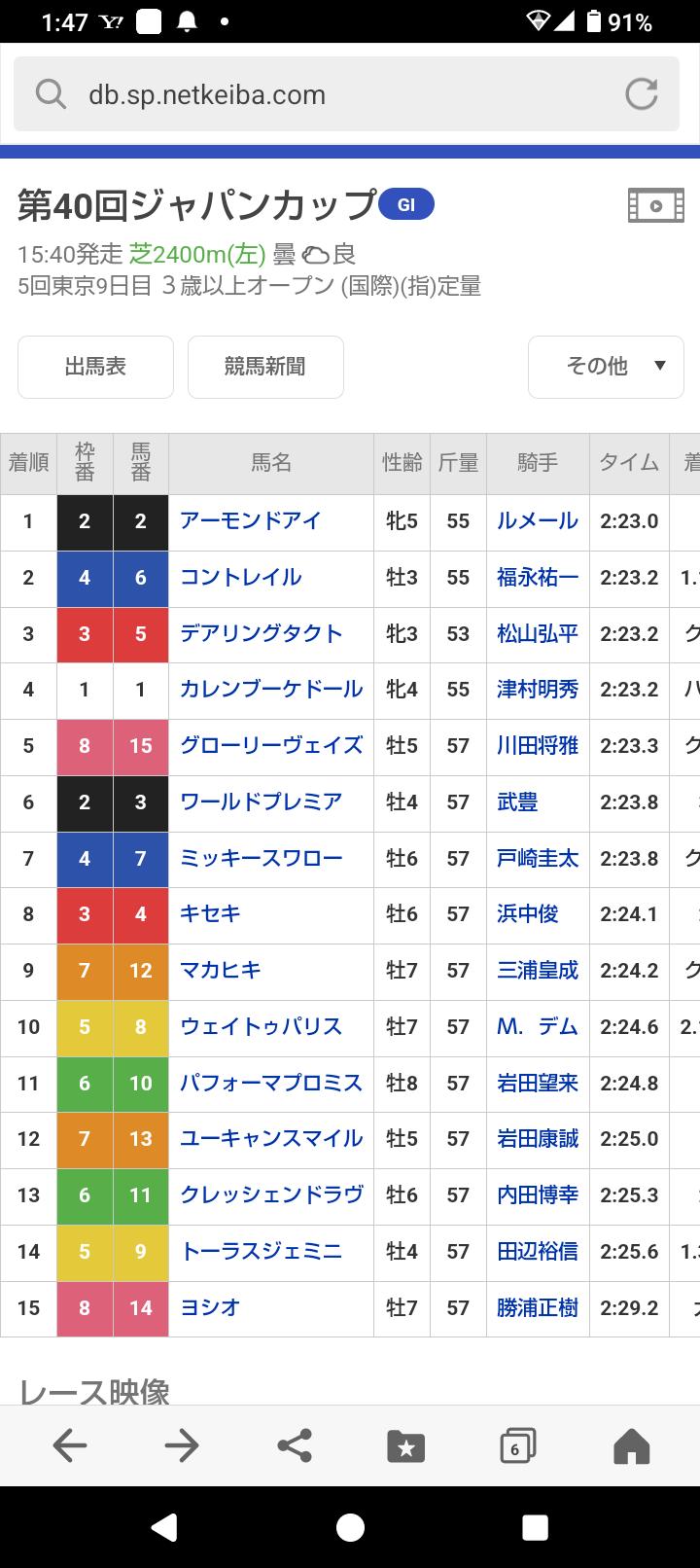Tap the search magnifier icon
Image resolution: width=700 pixels, height=1568 pixels.
coord(51,94)
